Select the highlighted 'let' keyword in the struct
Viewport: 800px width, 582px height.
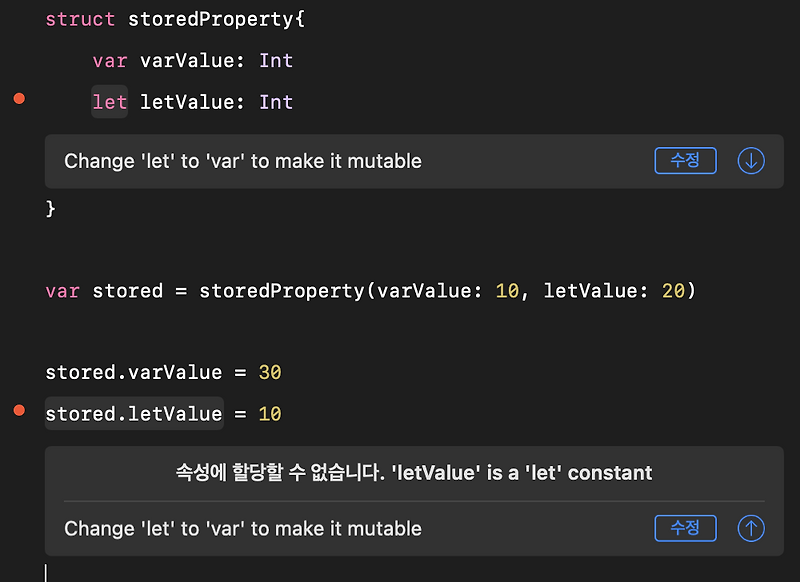click(x=109, y=101)
